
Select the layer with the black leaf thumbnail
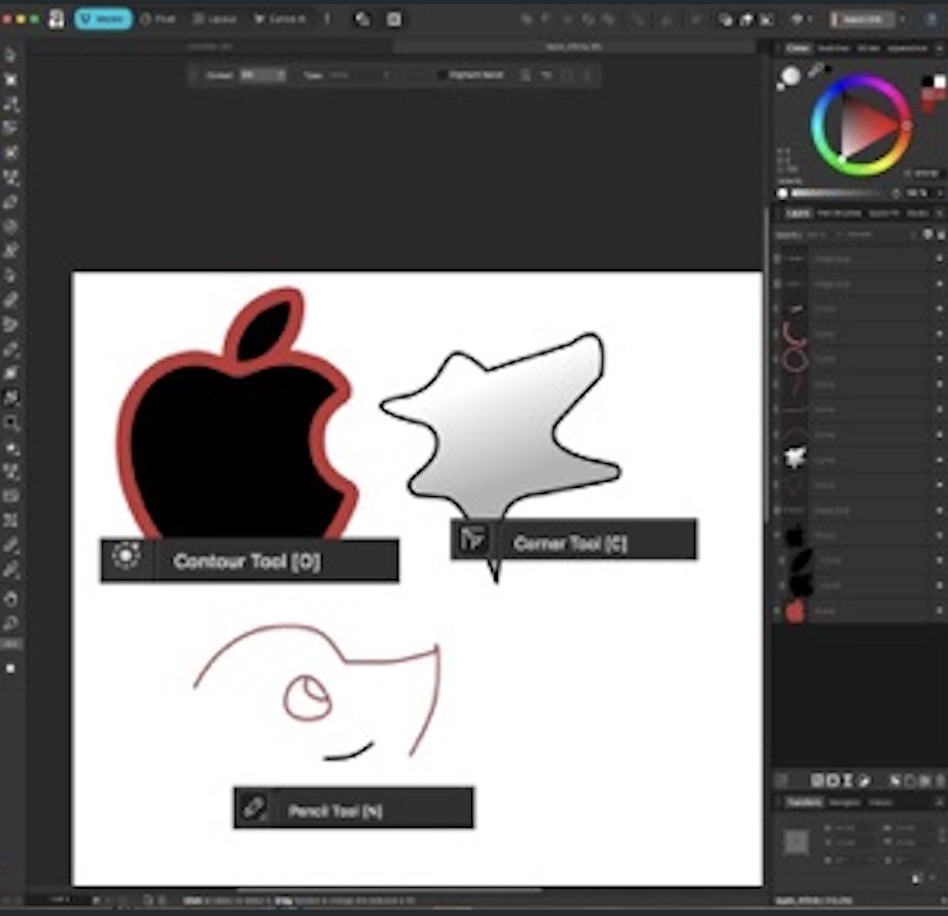[859, 560]
